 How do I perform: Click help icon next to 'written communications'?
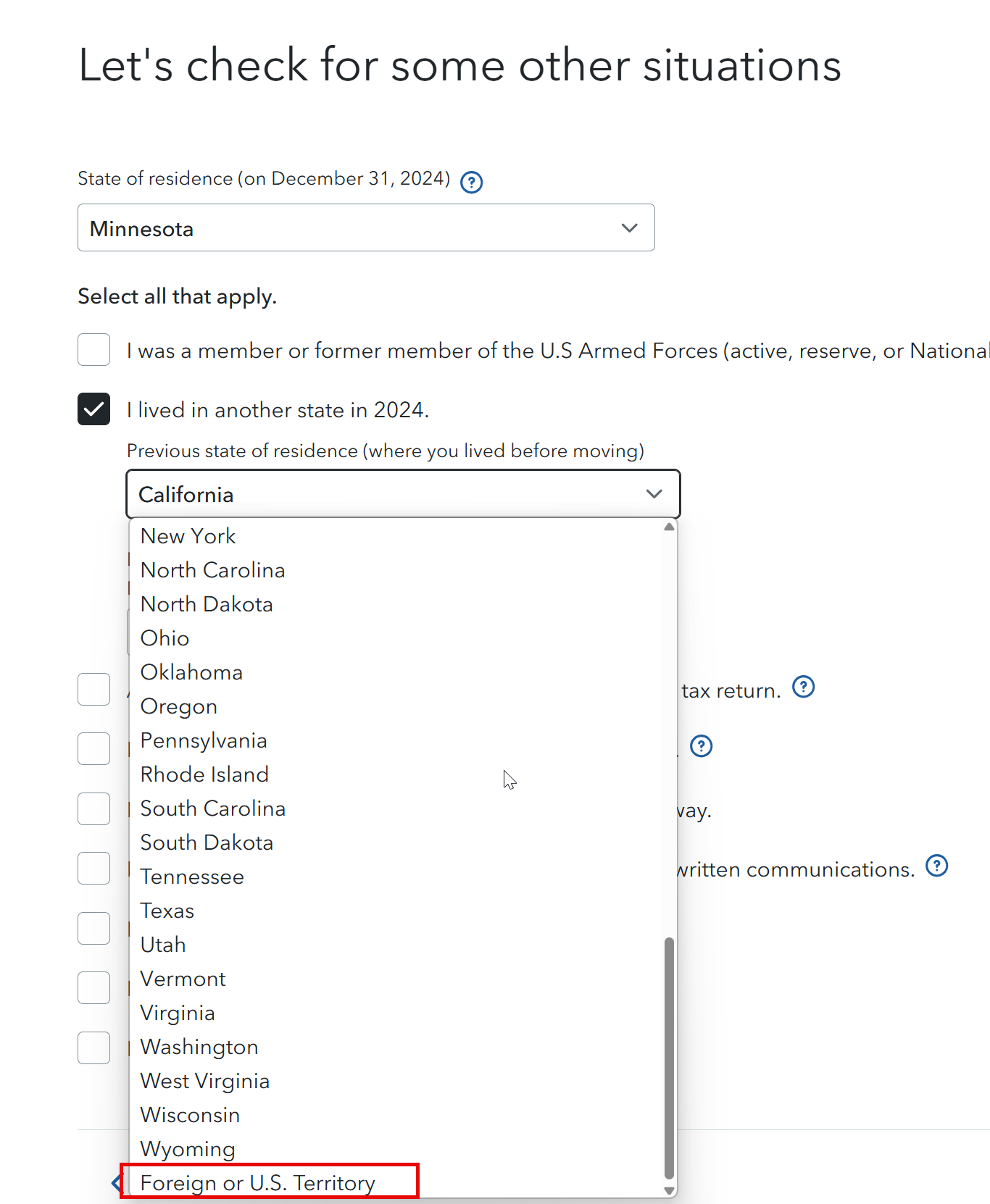point(936,866)
